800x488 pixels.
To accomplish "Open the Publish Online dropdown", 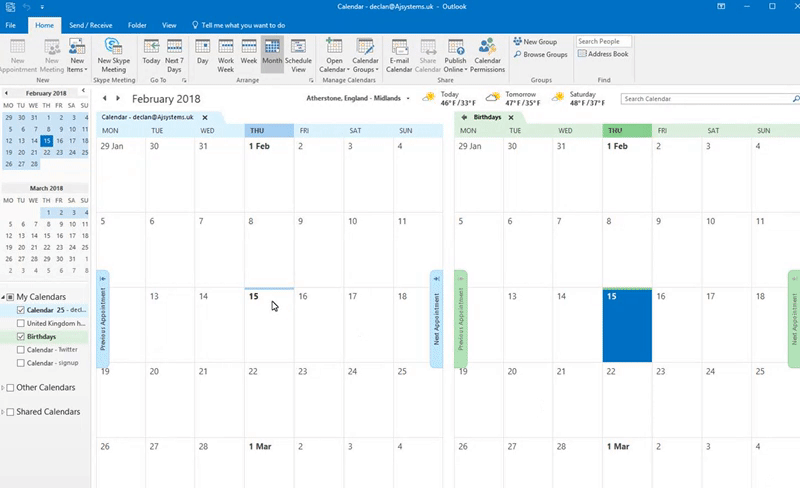I will click(455, 56).
